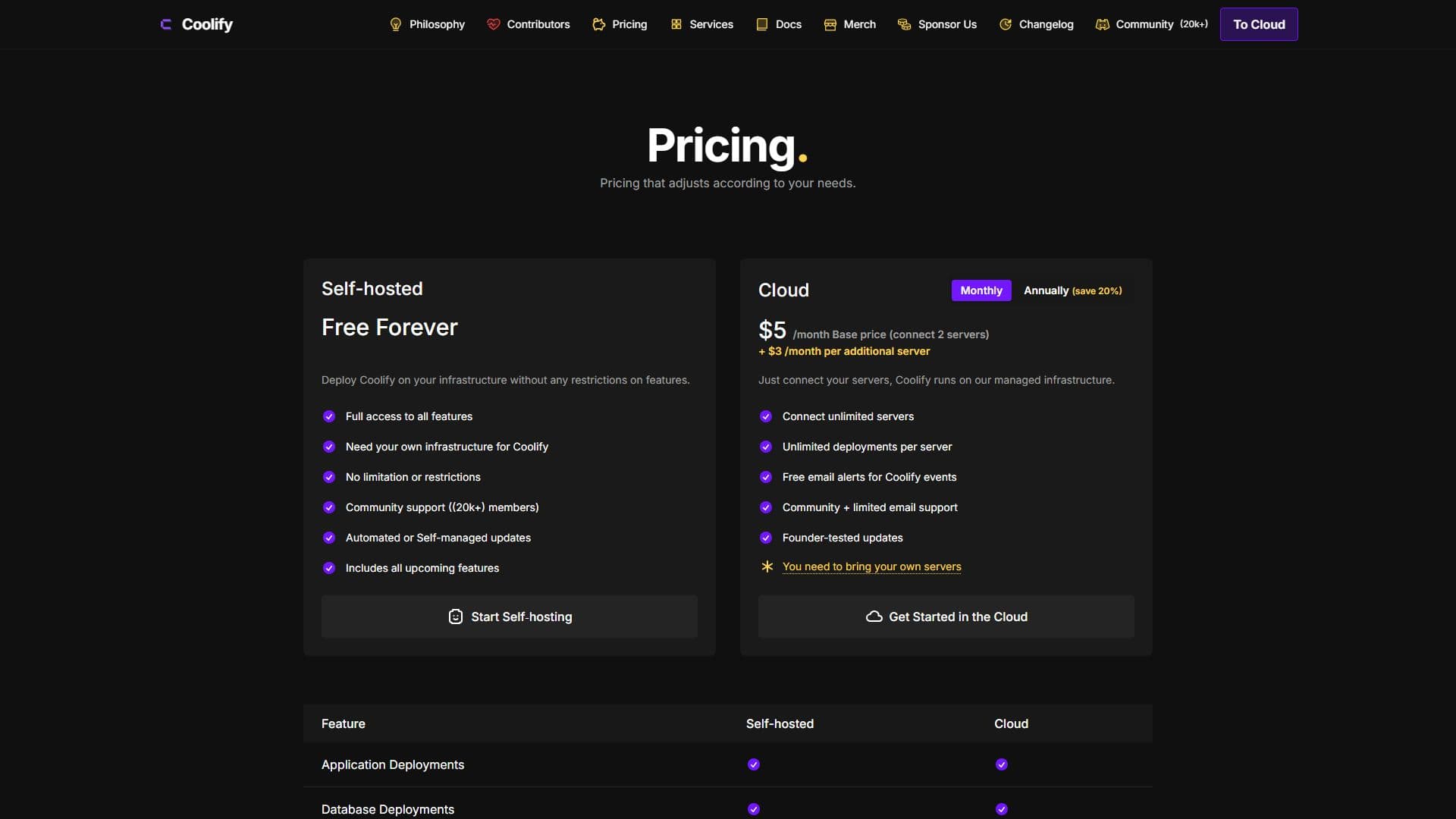Viewport: 1456px width, 819px height.
Task: Click the asterisk icon beside bring your own servers
Action: [x=767, y=566]
